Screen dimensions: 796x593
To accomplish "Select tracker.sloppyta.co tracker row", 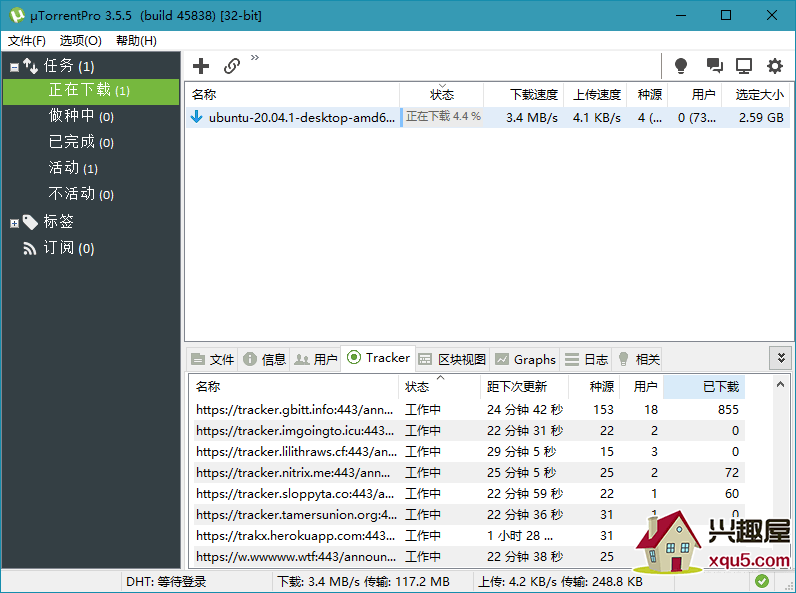I will click(x=469, y=493).
